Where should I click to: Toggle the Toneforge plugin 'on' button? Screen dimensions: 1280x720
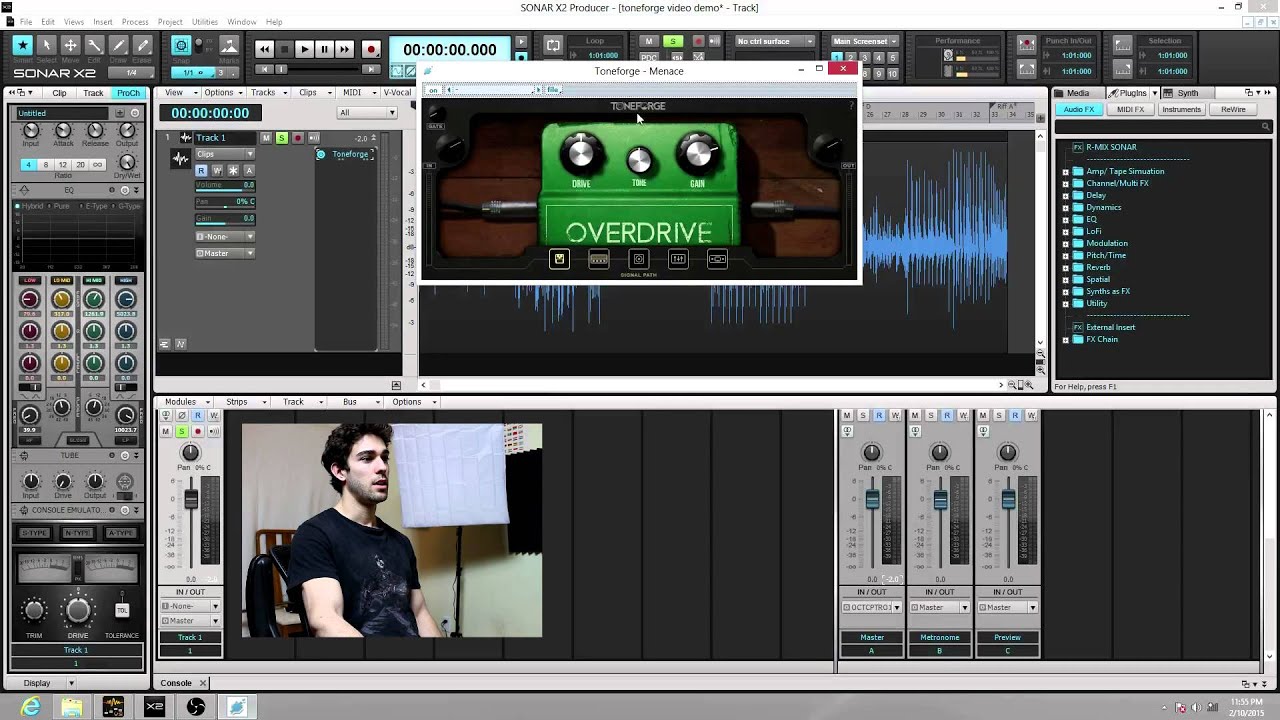(433, 90)
